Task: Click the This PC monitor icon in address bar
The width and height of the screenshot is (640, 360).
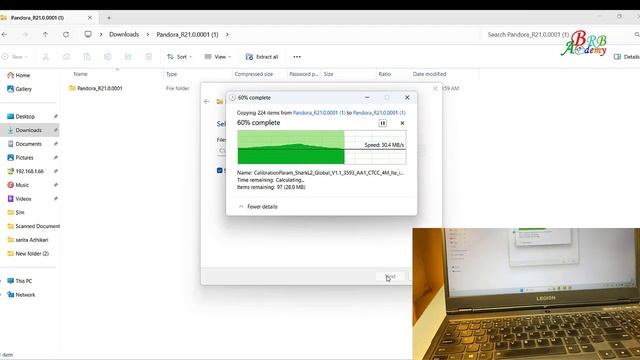Action: click(x=88, y=34)
